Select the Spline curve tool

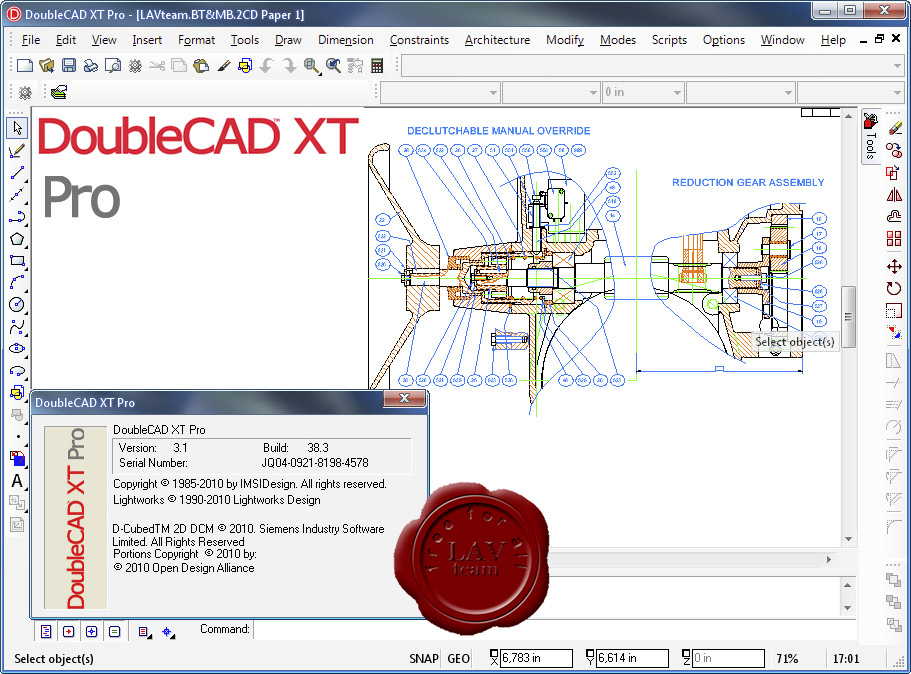(17, 327)
